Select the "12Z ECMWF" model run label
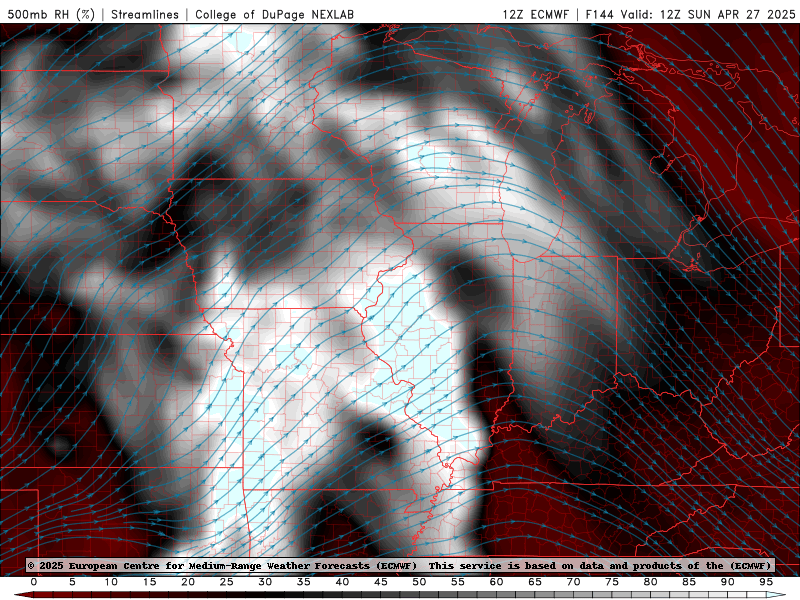Viewport: 800px width, 600px height. [x=535, y=14]
